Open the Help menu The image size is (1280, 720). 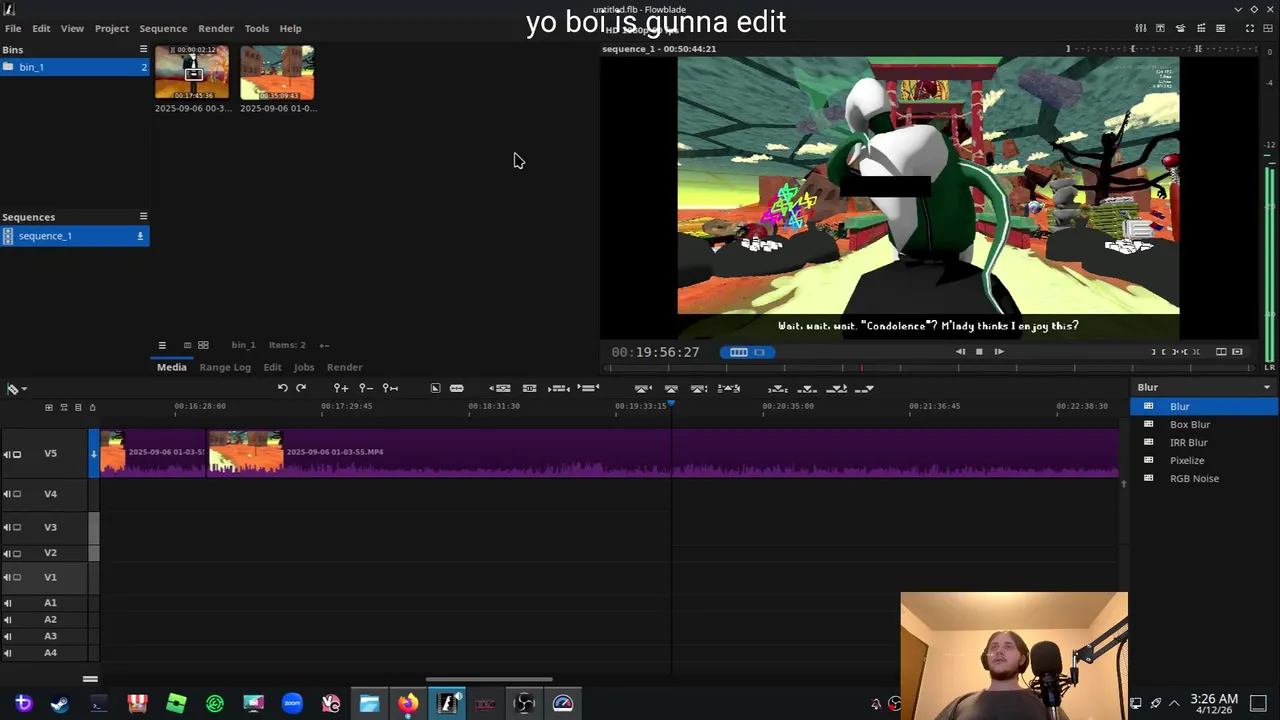[291, 28]
